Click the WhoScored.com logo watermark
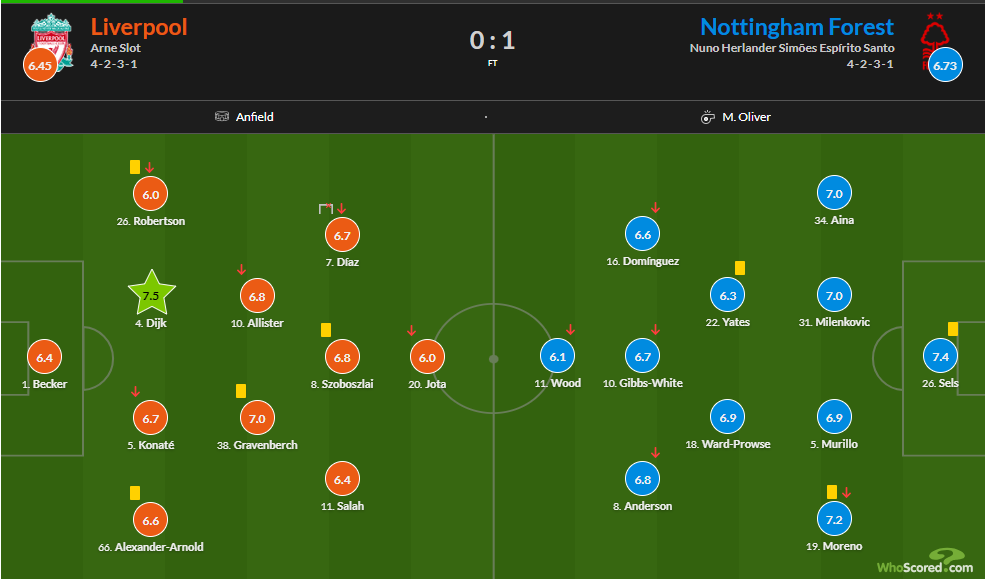This screenshot has width=985, height=579. click(x=925, y=561)
